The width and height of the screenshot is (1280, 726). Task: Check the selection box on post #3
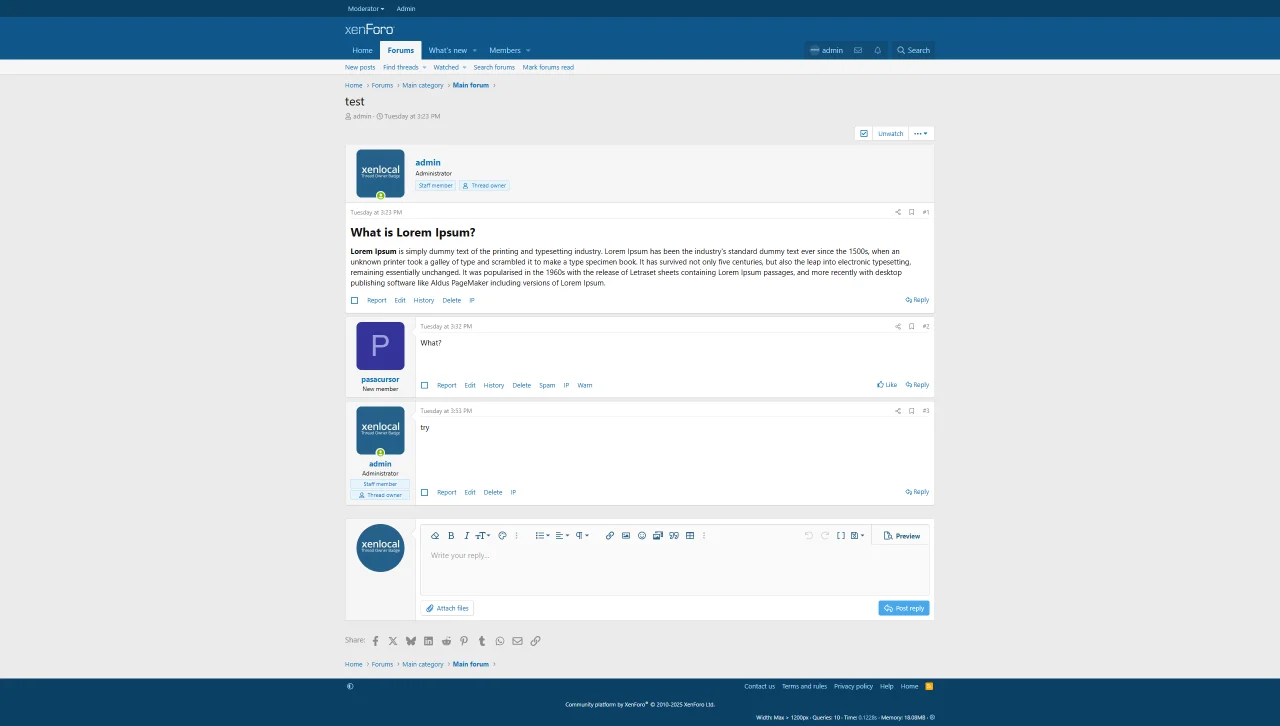click(424, 492)
